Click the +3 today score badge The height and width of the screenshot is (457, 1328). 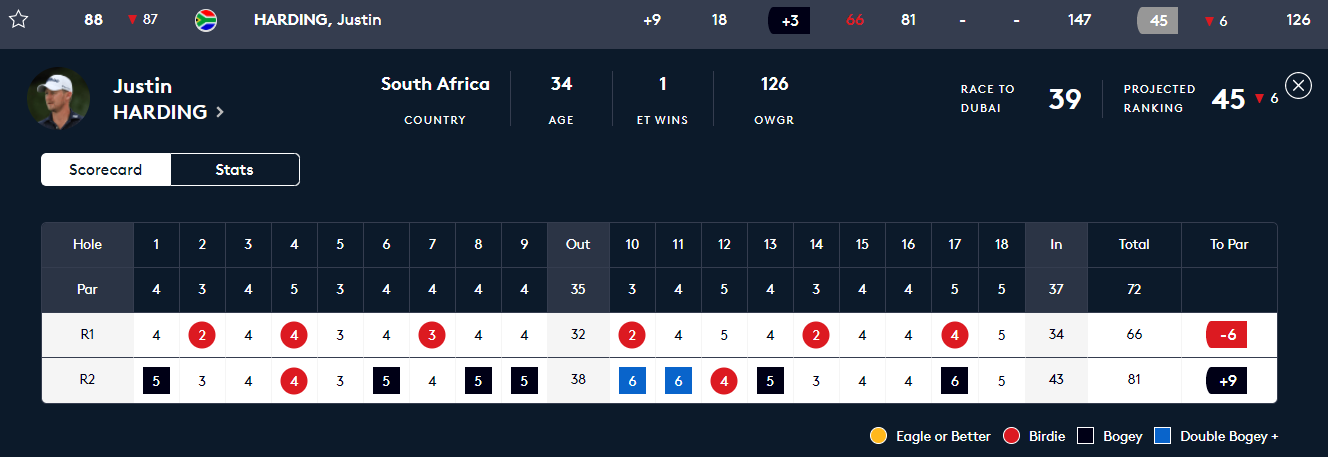[789, 20]
